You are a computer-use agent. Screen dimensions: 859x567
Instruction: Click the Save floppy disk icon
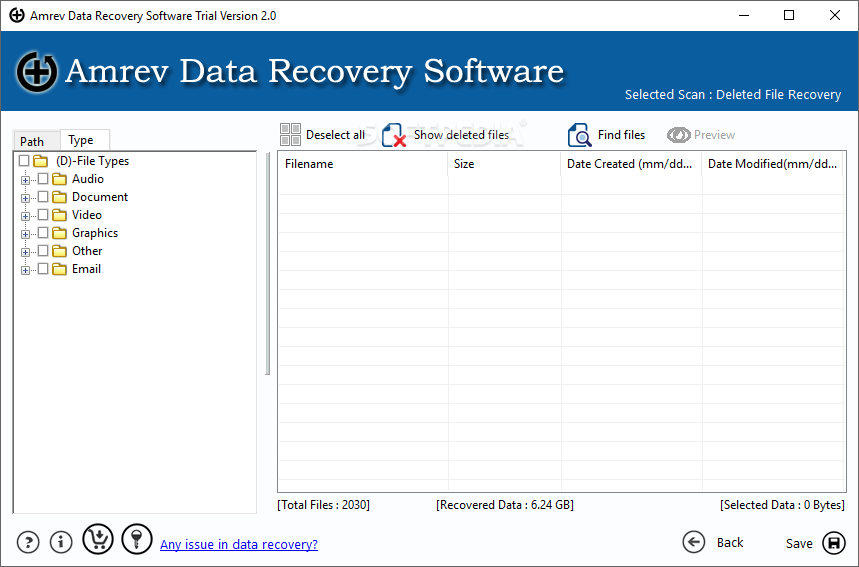point(834,543)
